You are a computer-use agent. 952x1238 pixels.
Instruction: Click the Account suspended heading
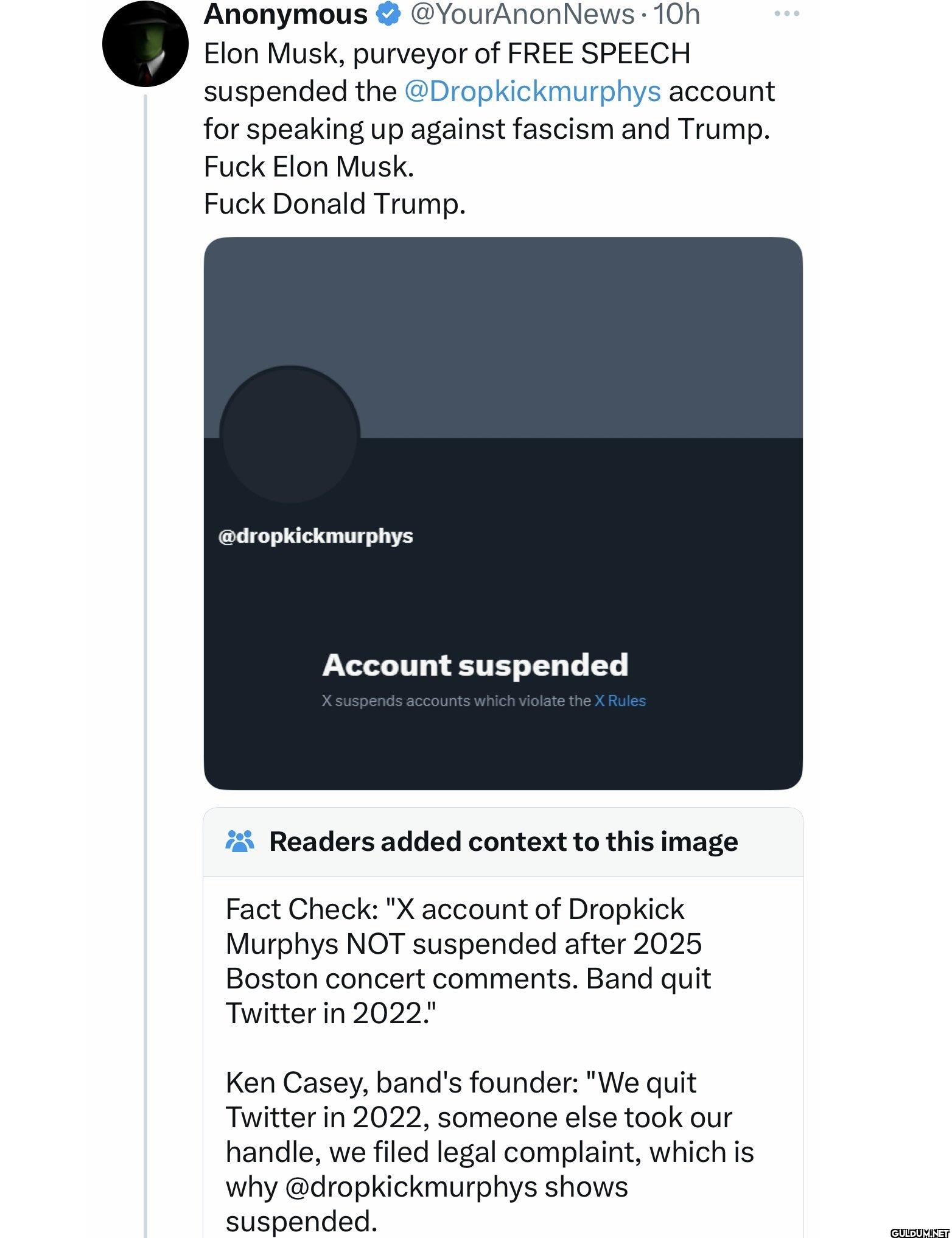click(475, 665)
